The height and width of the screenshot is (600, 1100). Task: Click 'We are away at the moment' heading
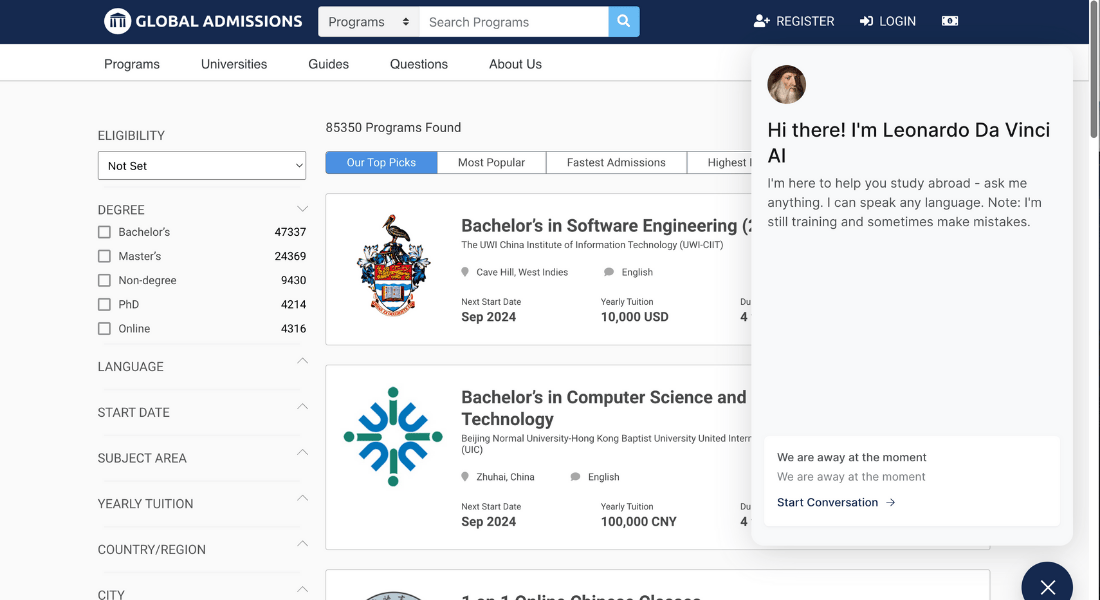[x=852, y=458]
